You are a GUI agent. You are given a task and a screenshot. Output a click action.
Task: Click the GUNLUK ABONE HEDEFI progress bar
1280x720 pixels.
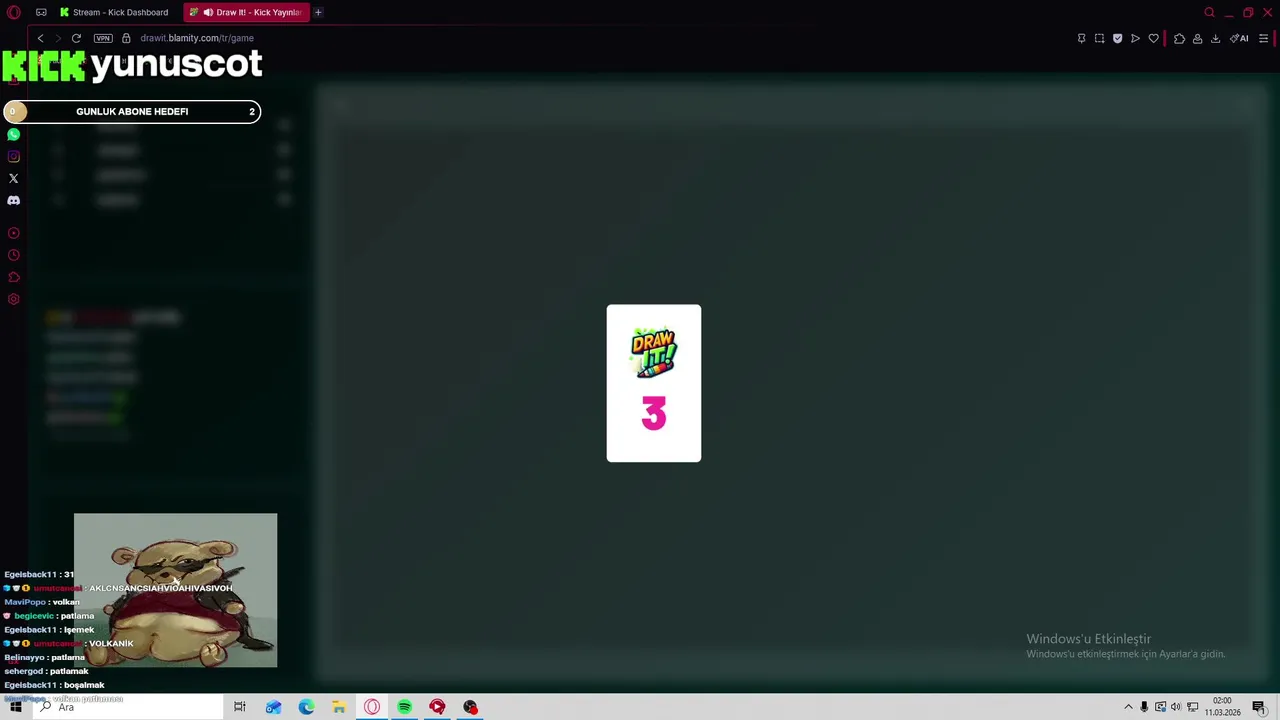(132, 111)
